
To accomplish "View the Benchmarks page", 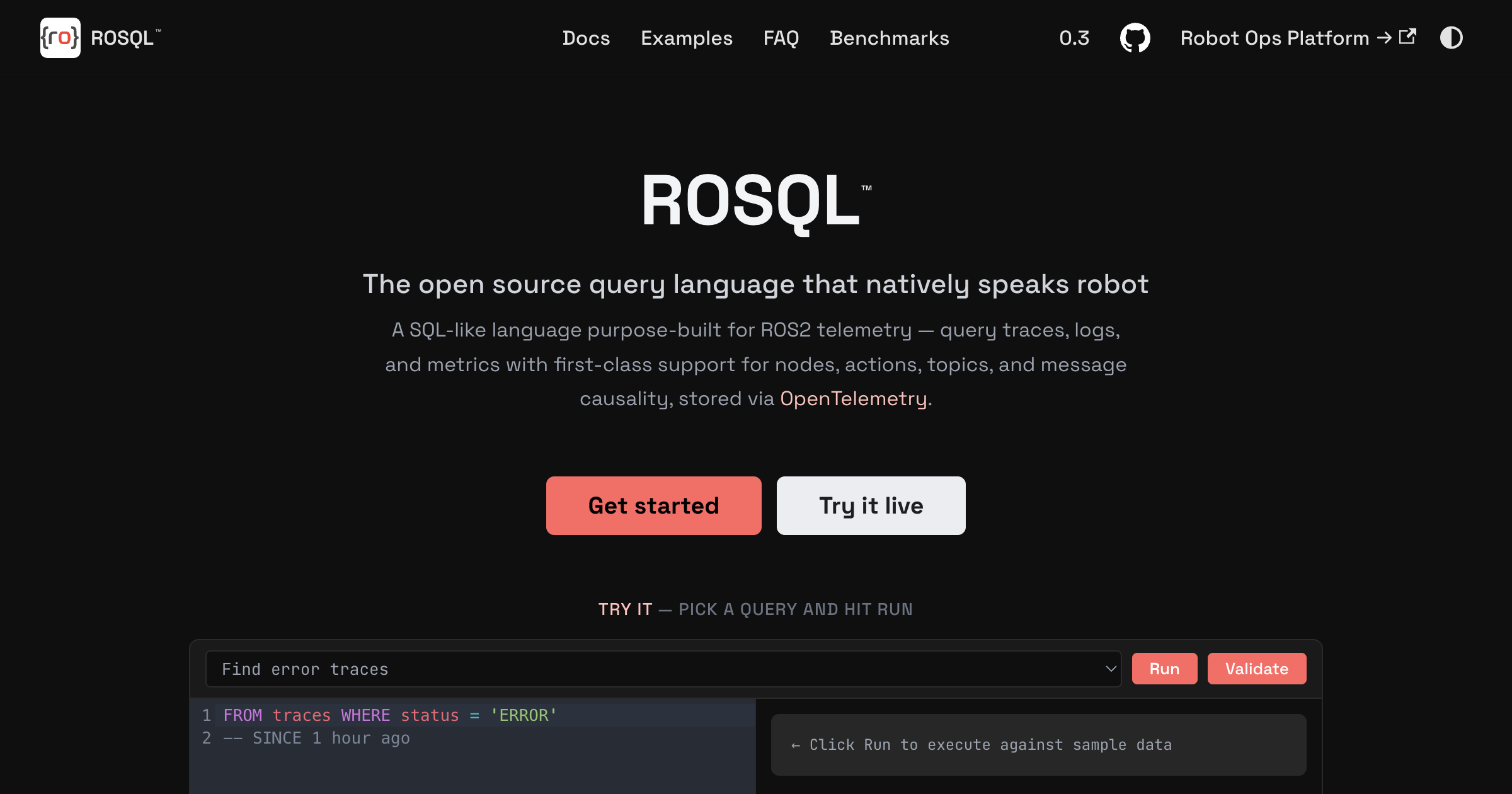I will point(889,38).
